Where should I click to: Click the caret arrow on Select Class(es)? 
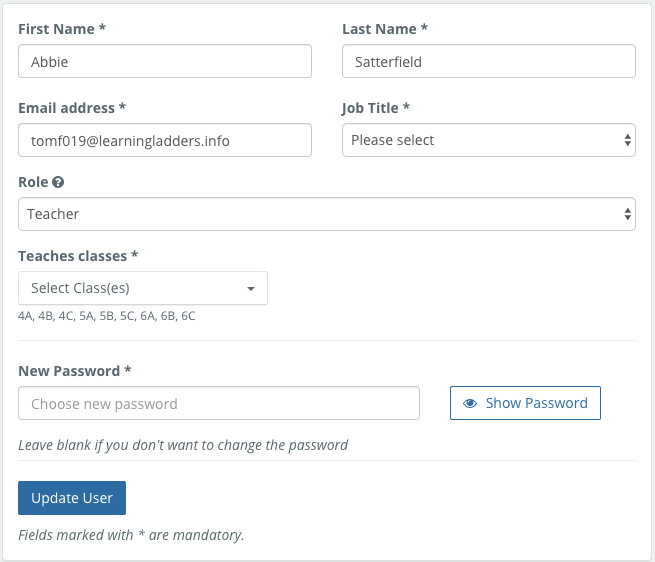click(x=250, y=289)
